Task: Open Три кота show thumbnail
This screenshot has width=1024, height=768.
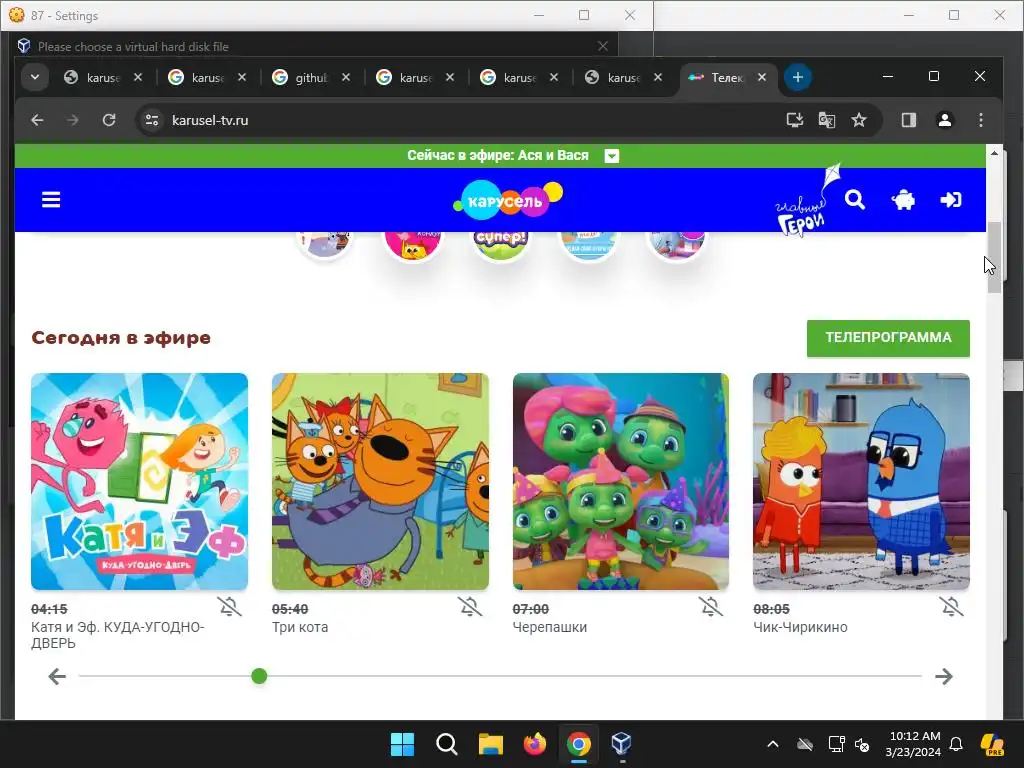Action: click(380, 481)
